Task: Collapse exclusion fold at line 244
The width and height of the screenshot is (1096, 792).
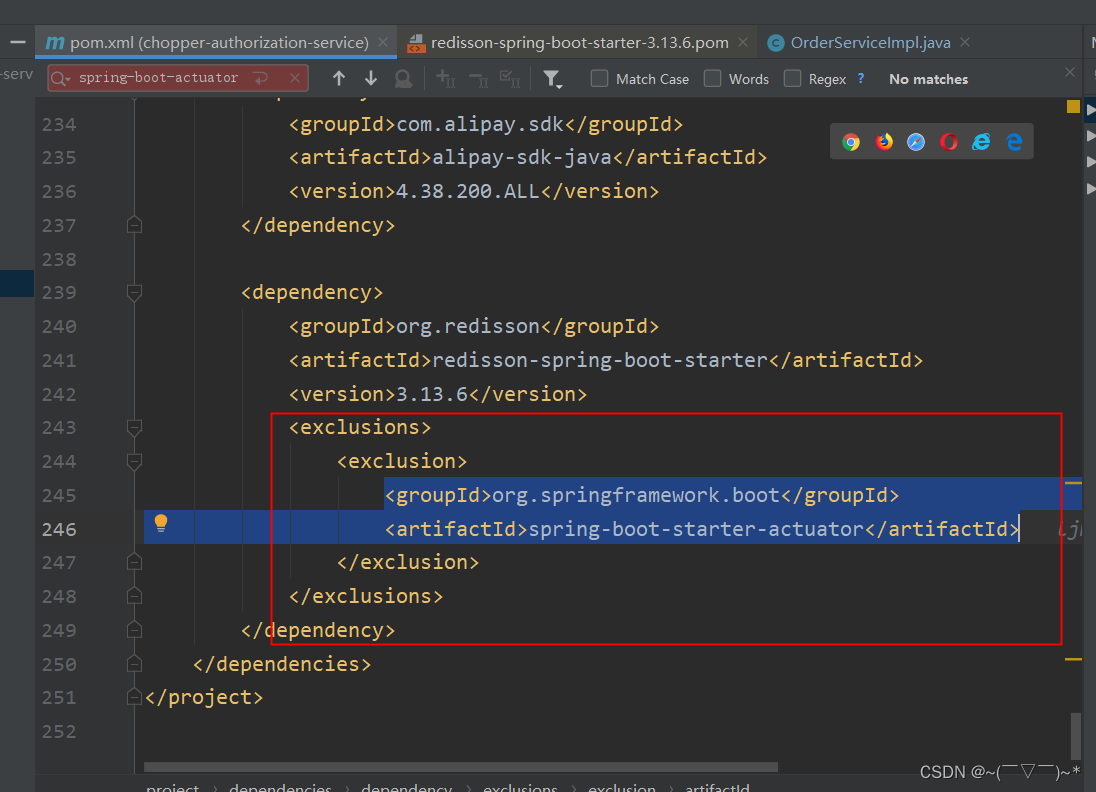Action: [x=134, y=461]
